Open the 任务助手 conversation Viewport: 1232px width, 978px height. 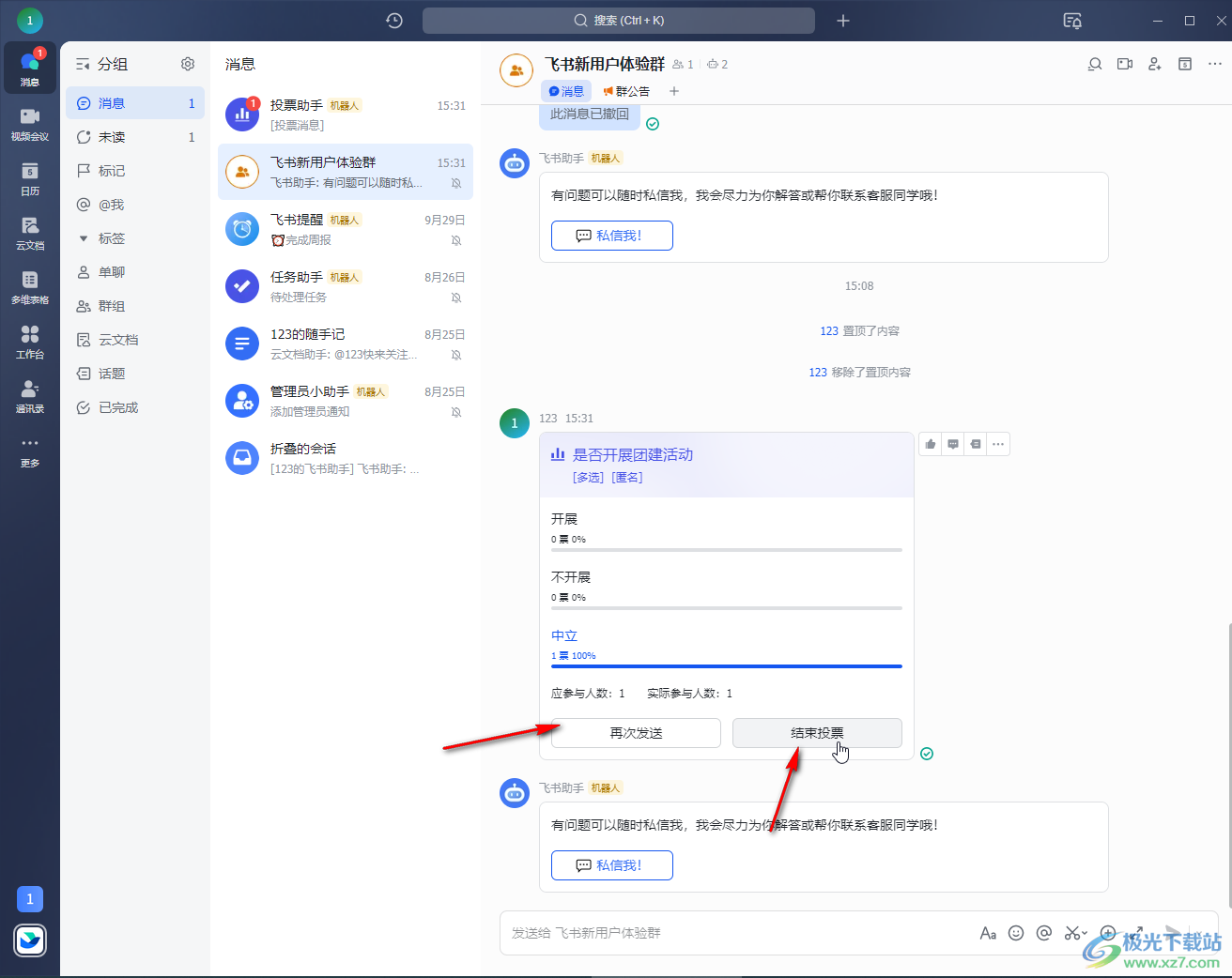click(x=346, y=286)
